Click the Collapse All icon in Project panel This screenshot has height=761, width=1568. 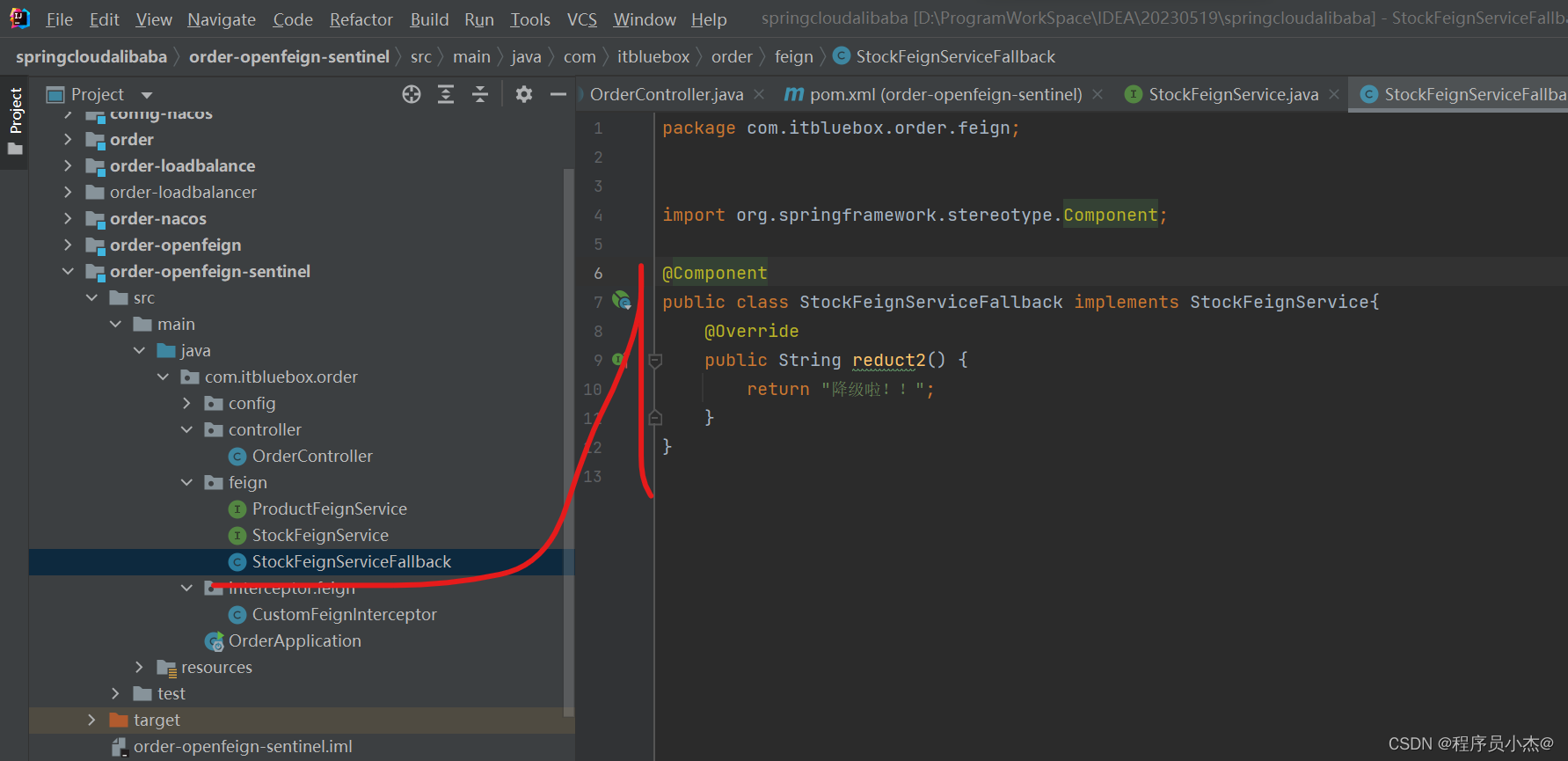pos(480,94)
